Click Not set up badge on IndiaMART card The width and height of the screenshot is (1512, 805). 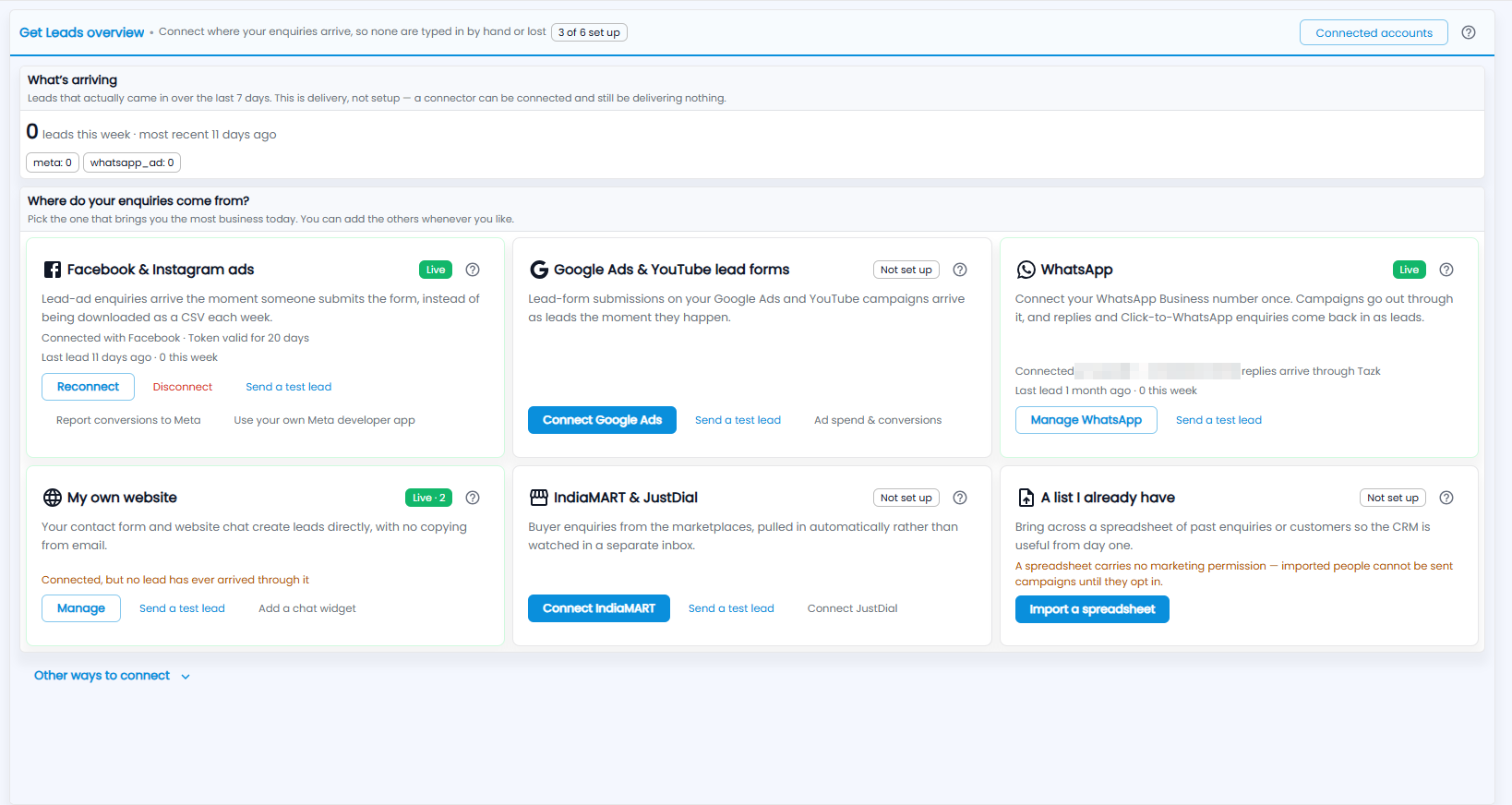(x=906, y=498)
